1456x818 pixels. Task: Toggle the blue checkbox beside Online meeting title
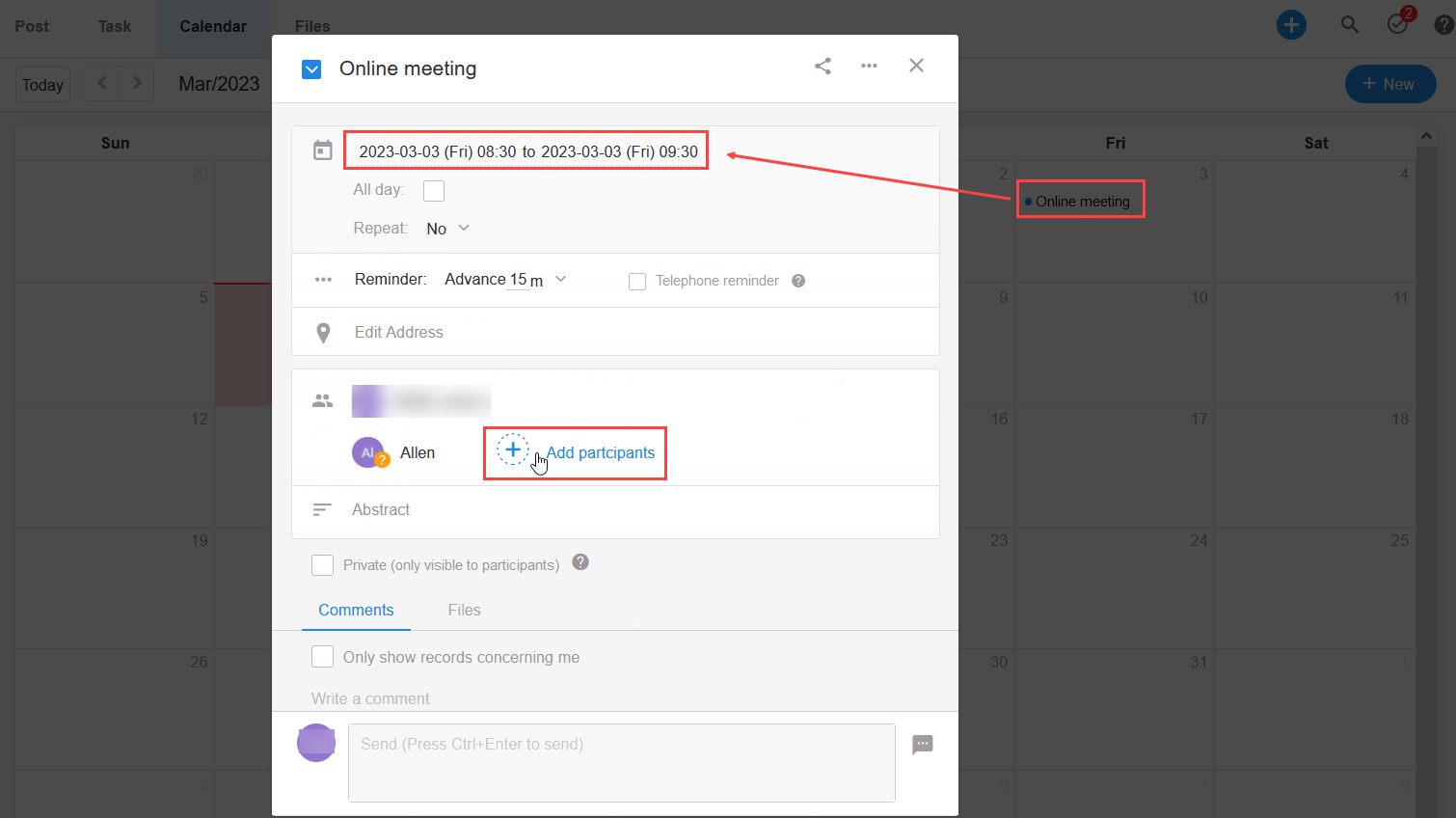[311, 68]
